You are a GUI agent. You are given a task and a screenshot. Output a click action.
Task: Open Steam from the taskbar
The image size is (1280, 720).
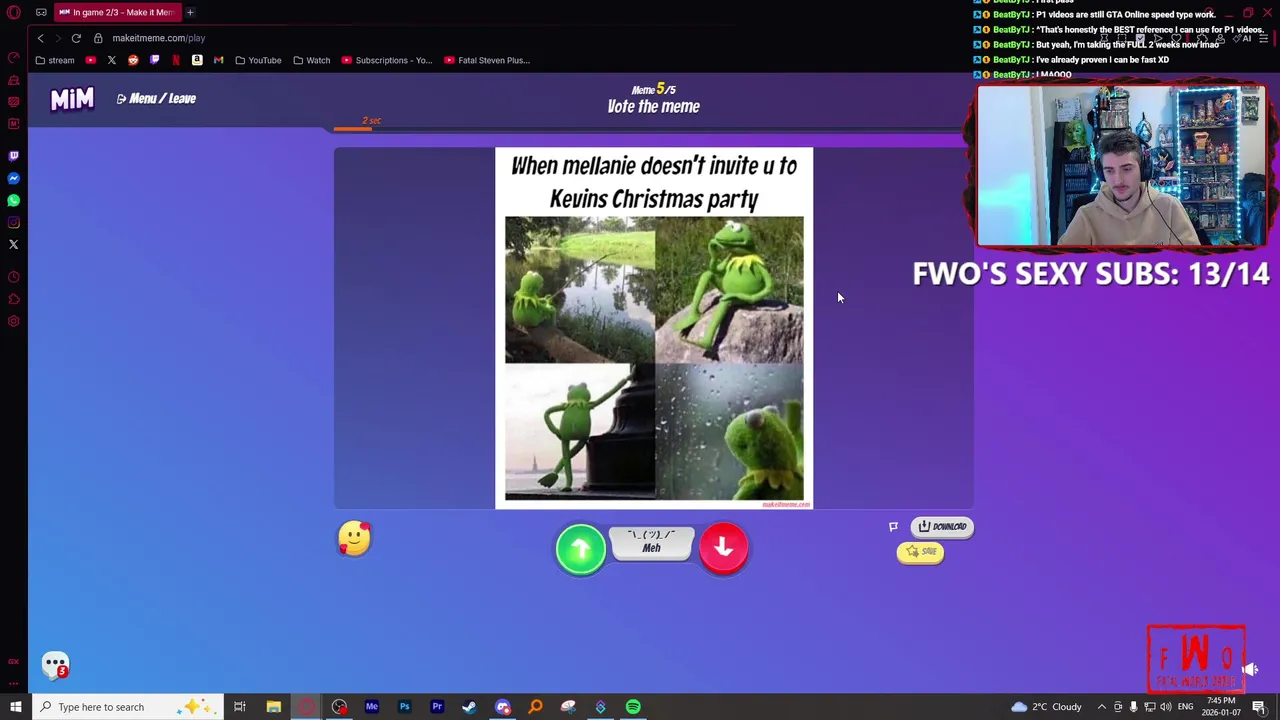[469, 707]
